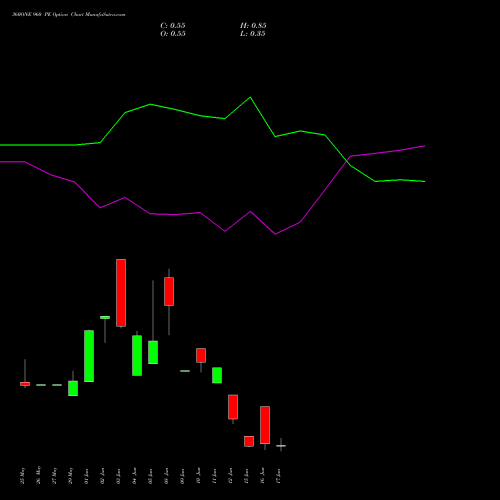
Task: Select the green candle for 29 May
Action: click(73, 388)
